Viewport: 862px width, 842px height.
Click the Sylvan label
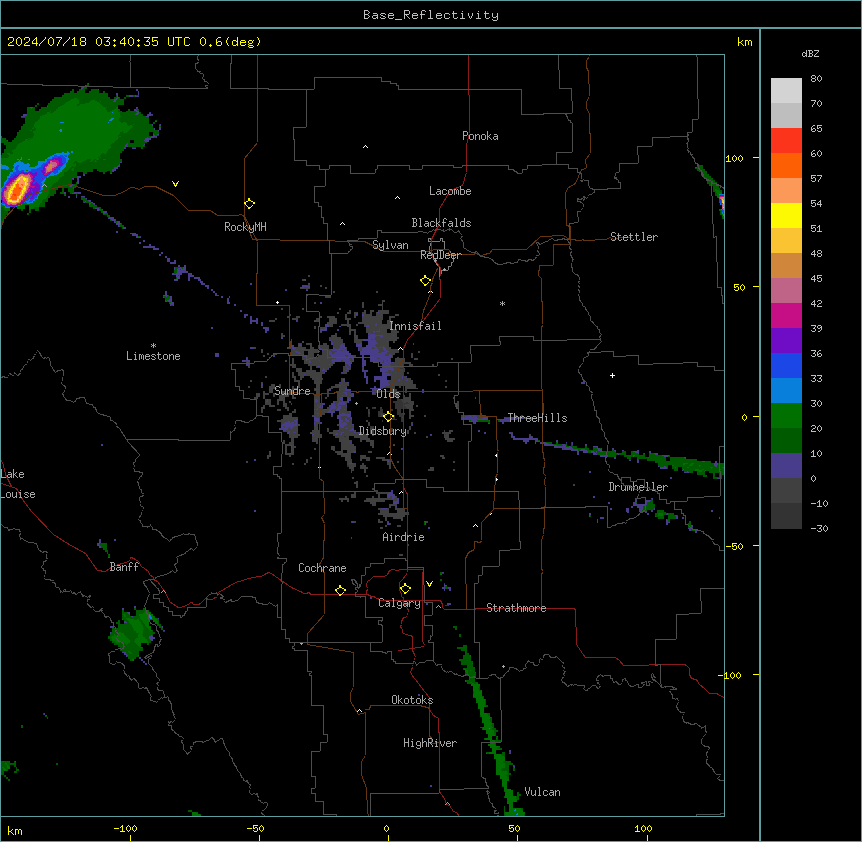pos(390,245)
